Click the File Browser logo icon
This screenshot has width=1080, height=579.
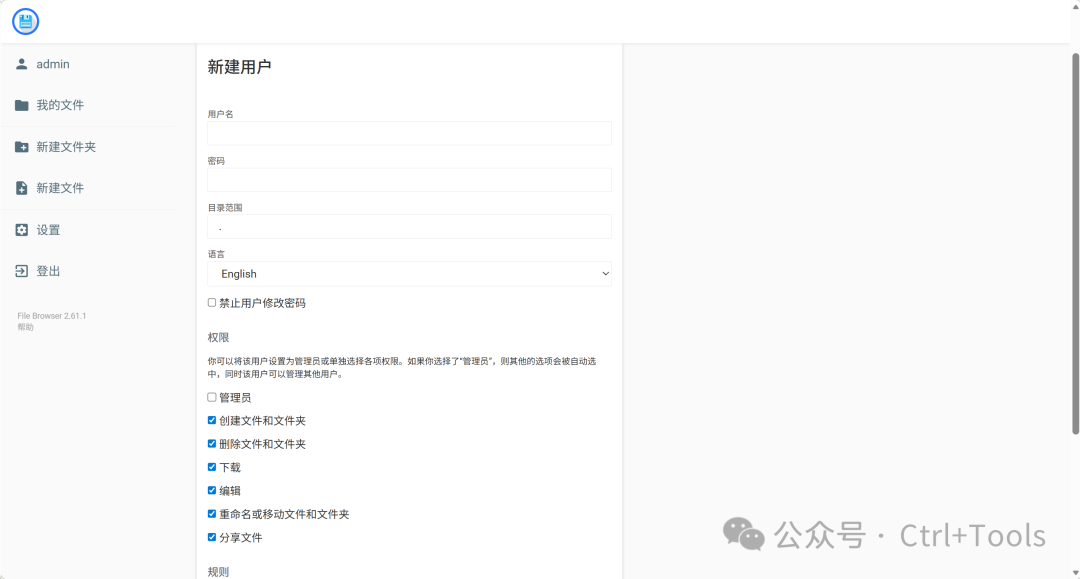tap(25, 21)
